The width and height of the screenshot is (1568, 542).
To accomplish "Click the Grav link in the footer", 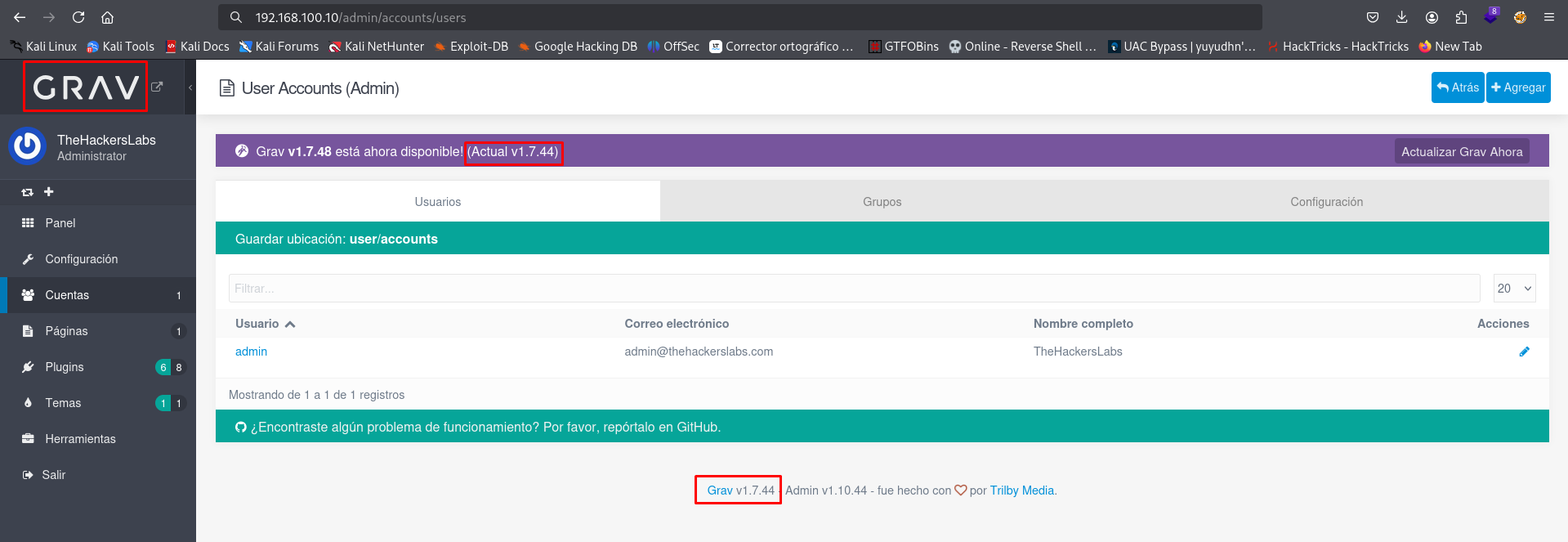I will (x=720, y=490).
